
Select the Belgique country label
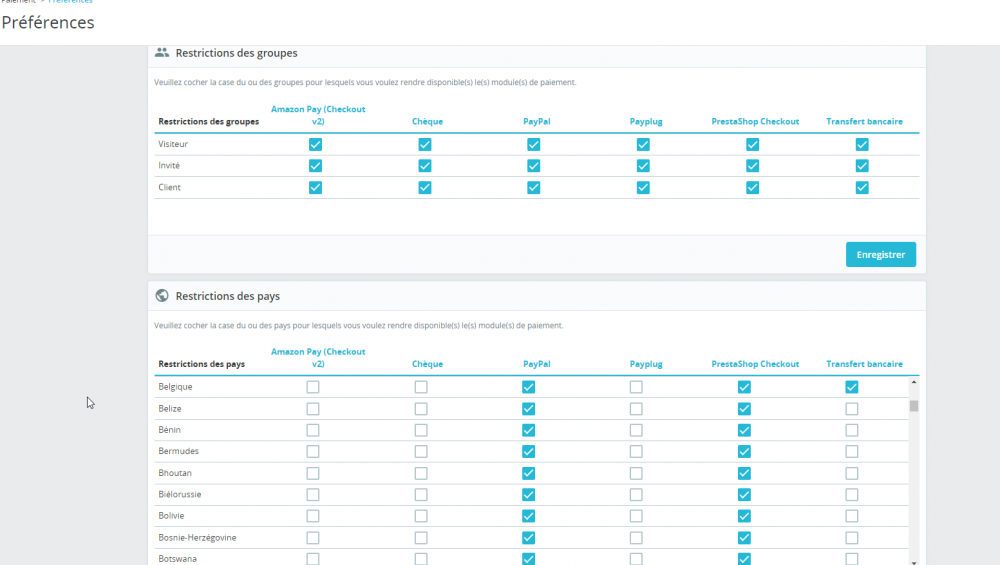[175, 387]
